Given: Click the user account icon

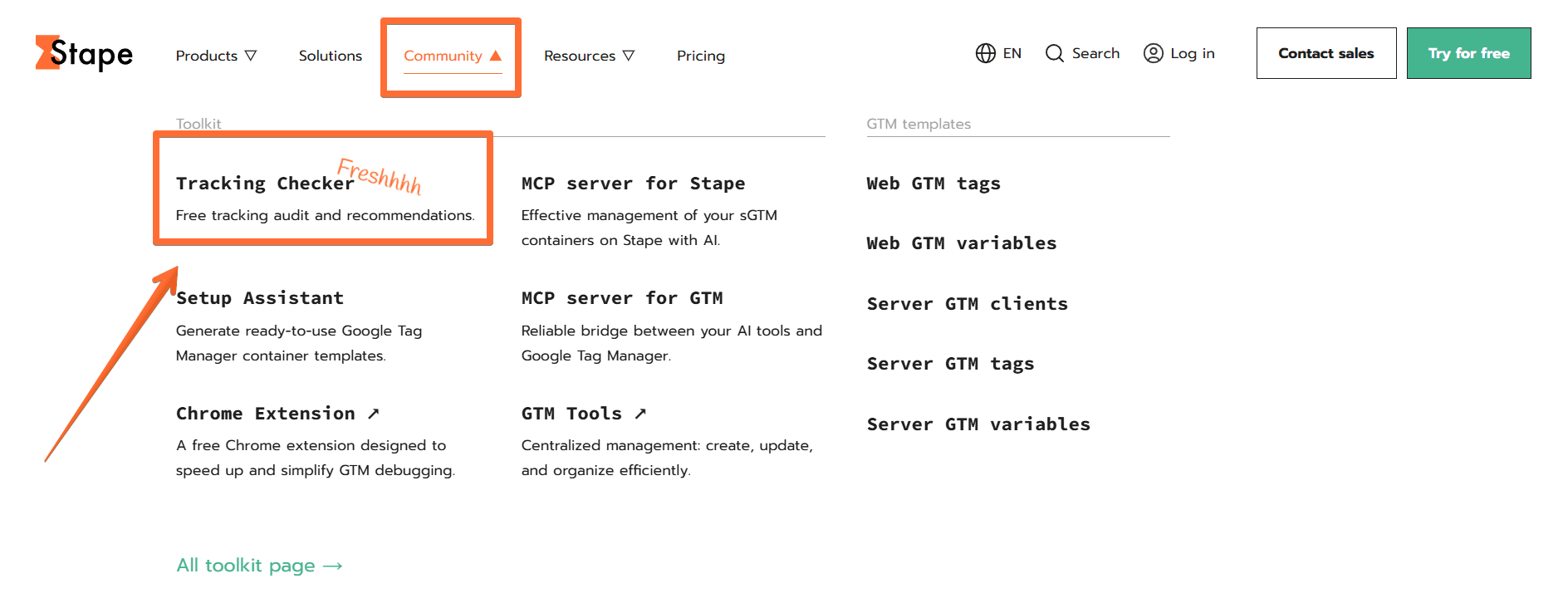Looking at the screenshot, I should pos(1153,53).
